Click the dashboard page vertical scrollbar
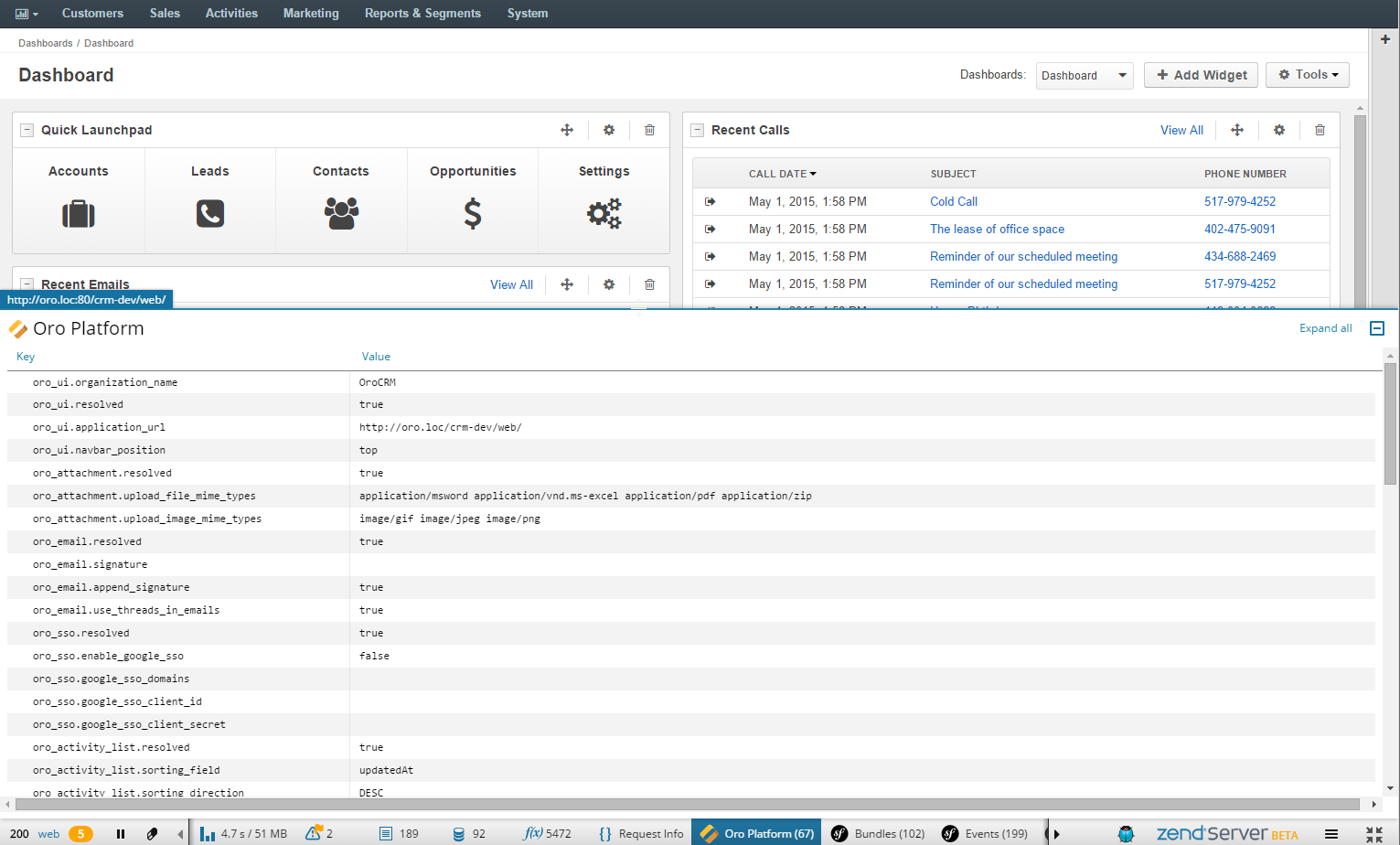1400x845 pixels. click(x=1360, y=210)
